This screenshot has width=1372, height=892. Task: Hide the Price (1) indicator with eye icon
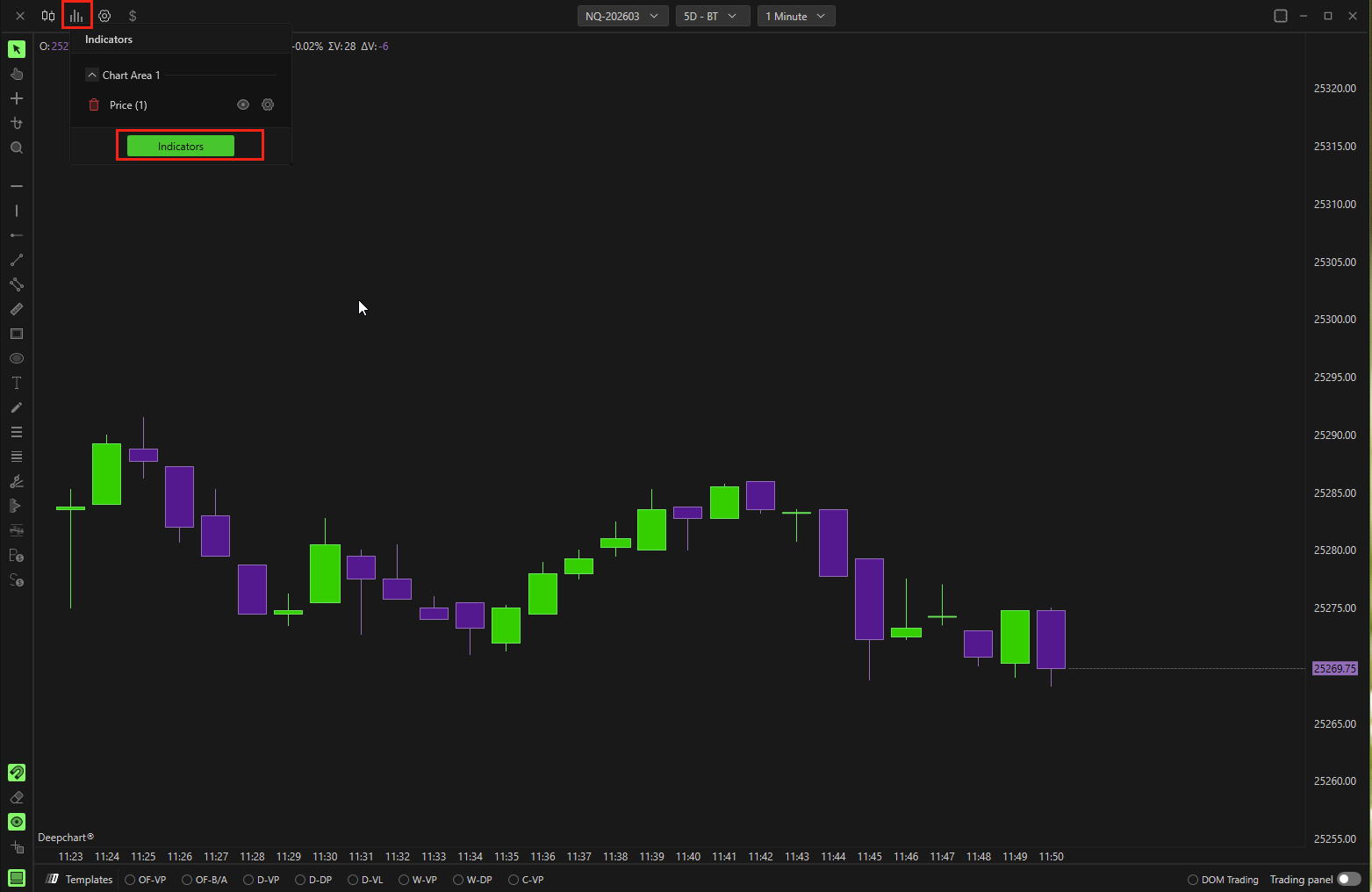[243, 105]
